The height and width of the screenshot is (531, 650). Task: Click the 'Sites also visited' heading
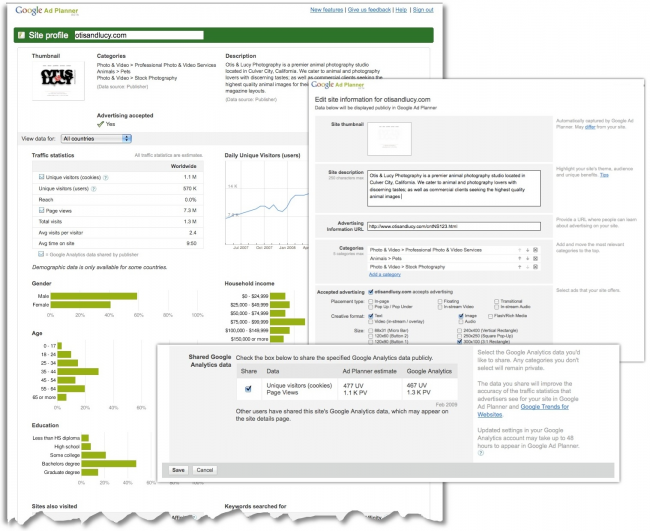(54, 506)
